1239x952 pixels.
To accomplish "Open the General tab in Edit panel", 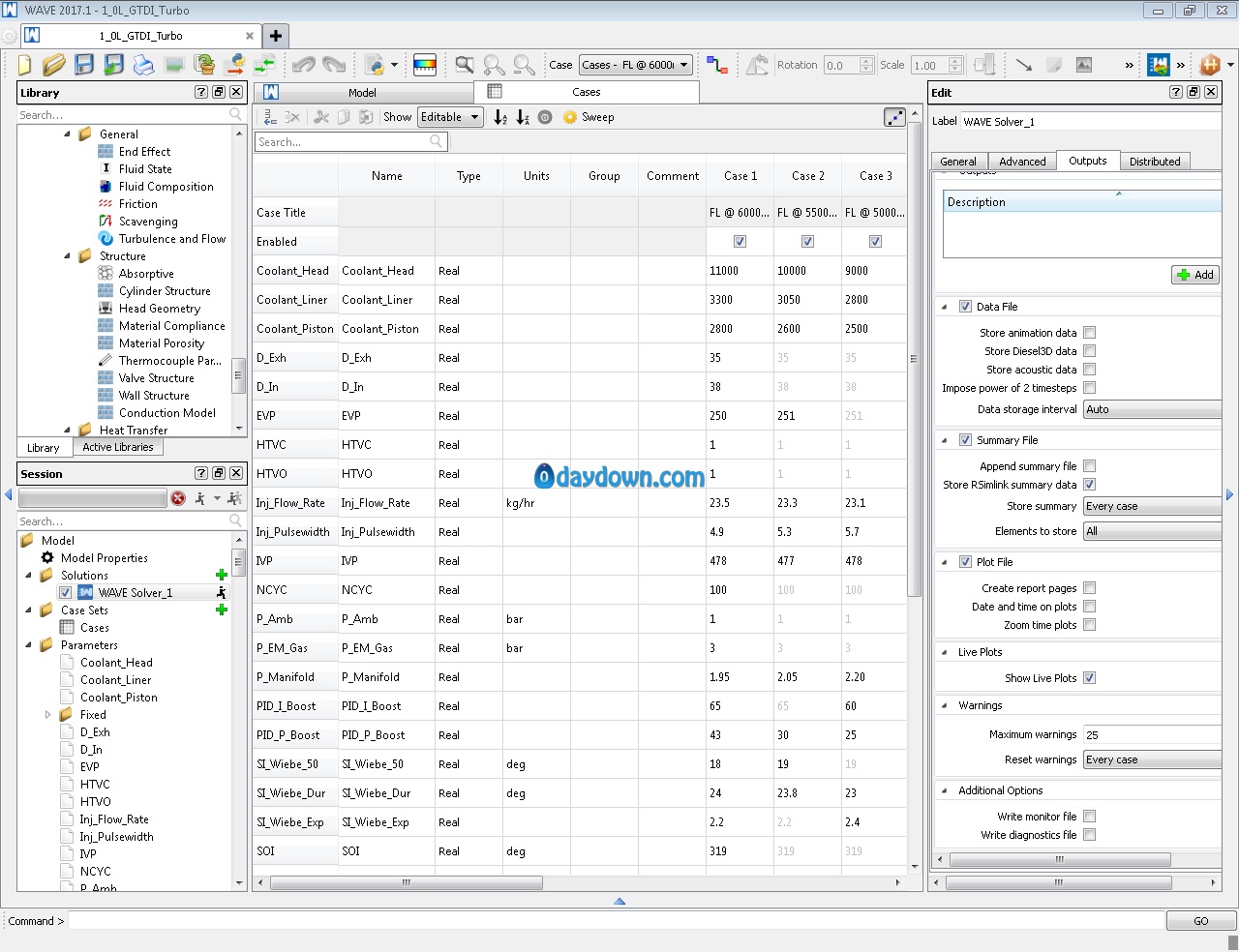I will pos(958,162).
